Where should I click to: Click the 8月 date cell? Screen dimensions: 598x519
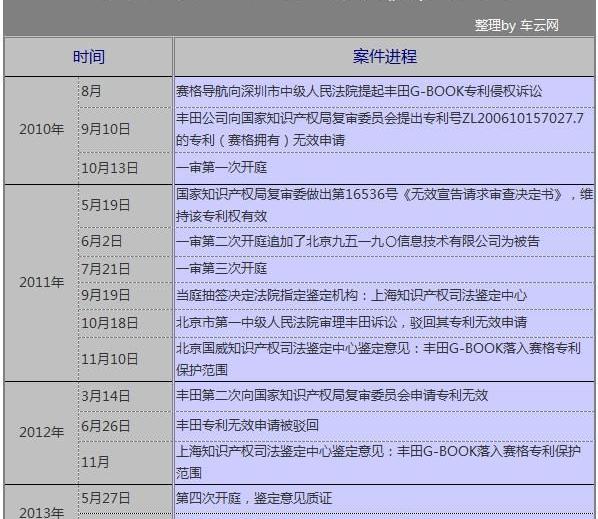125,92
